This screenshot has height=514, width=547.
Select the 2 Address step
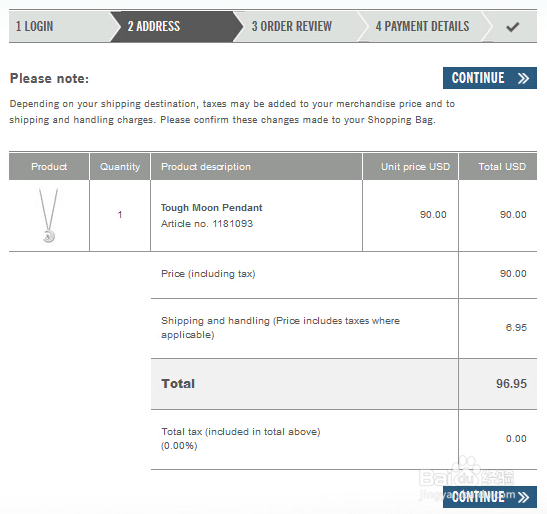pos(154,27)
